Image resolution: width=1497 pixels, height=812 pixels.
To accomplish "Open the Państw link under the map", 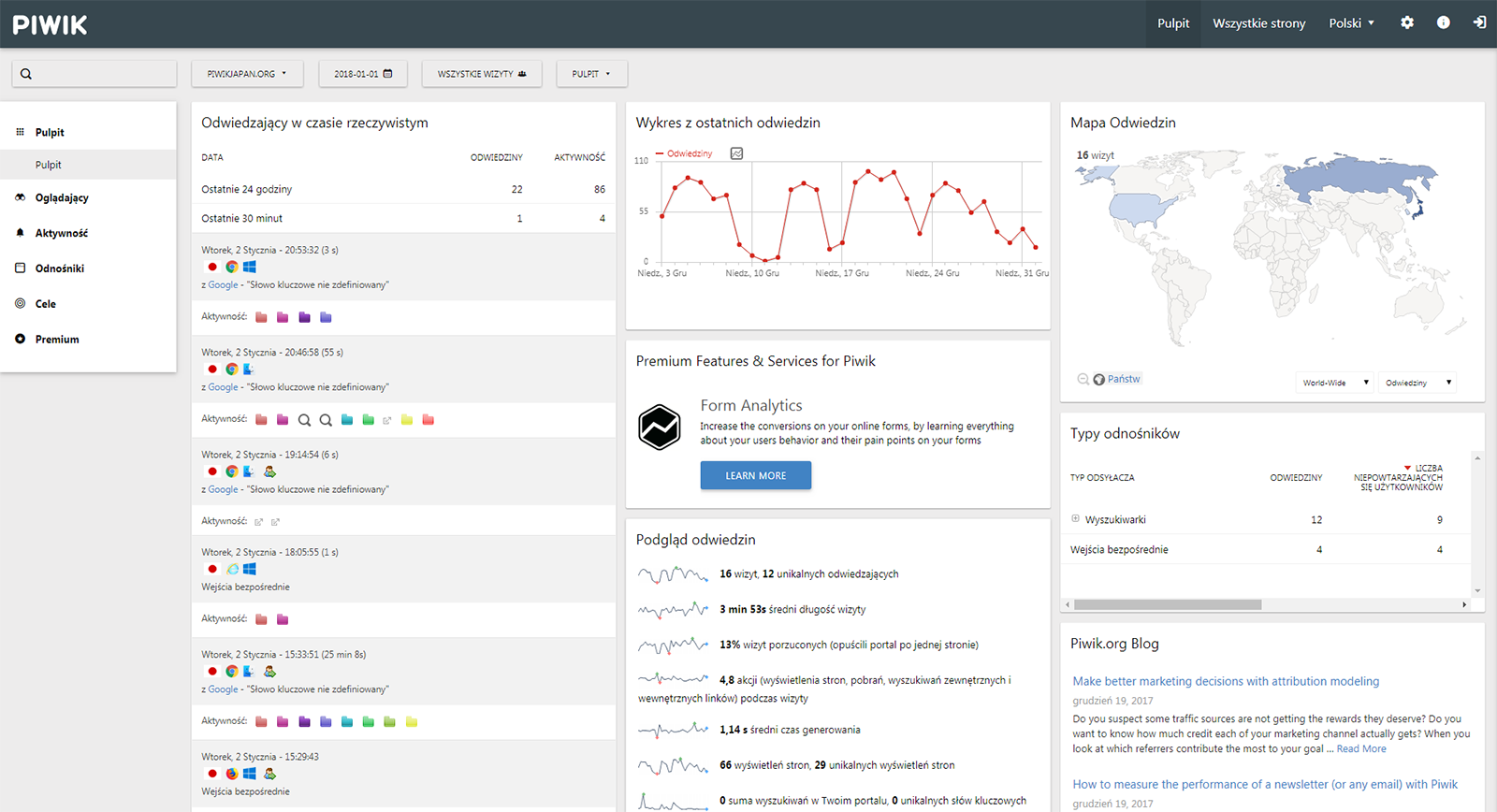I will pos(1124,379).
